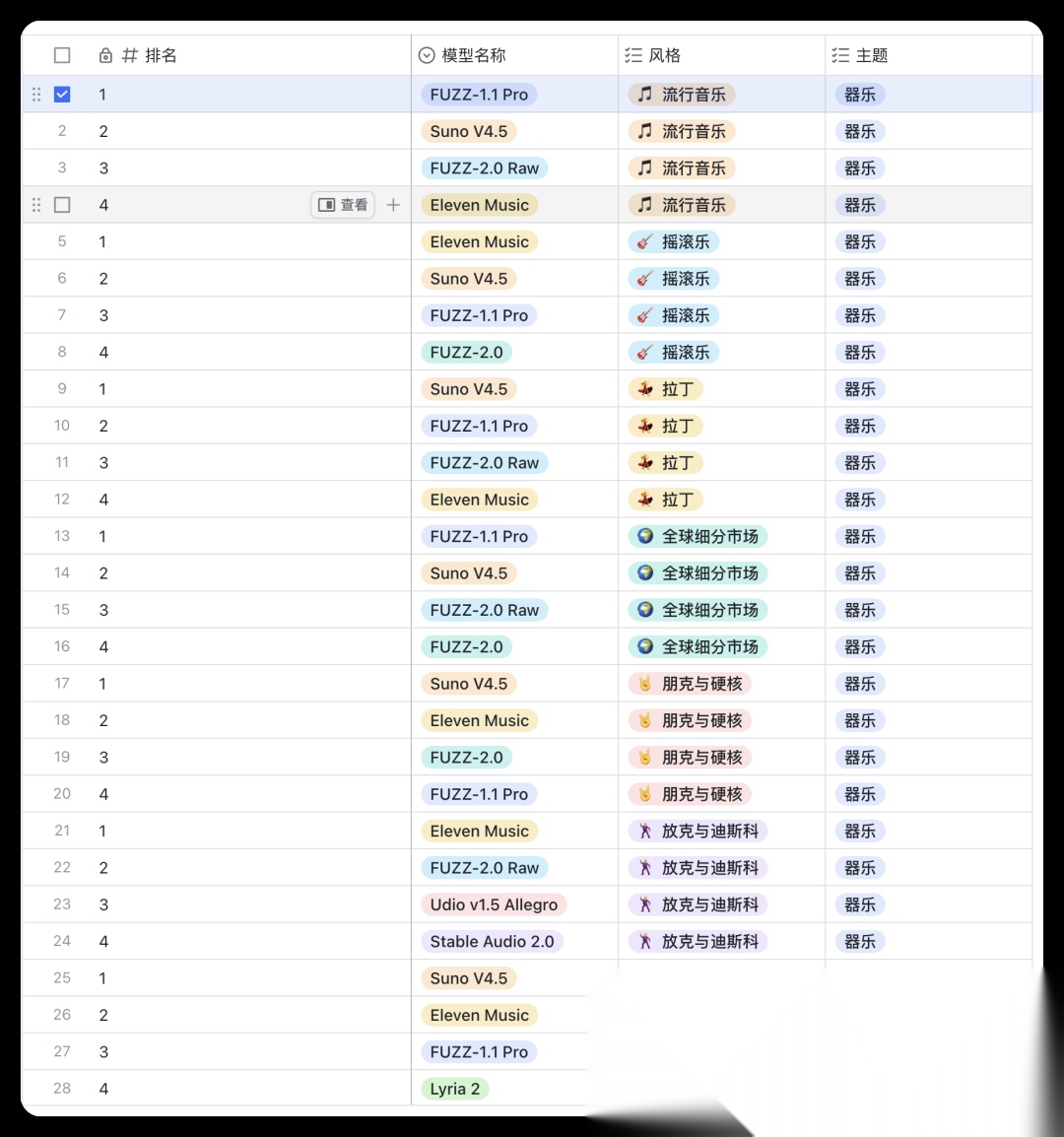The image size is (1064, 1137).
Task: Select FUZZ-2.0 tag in row 16
Action: click(466, 646)
